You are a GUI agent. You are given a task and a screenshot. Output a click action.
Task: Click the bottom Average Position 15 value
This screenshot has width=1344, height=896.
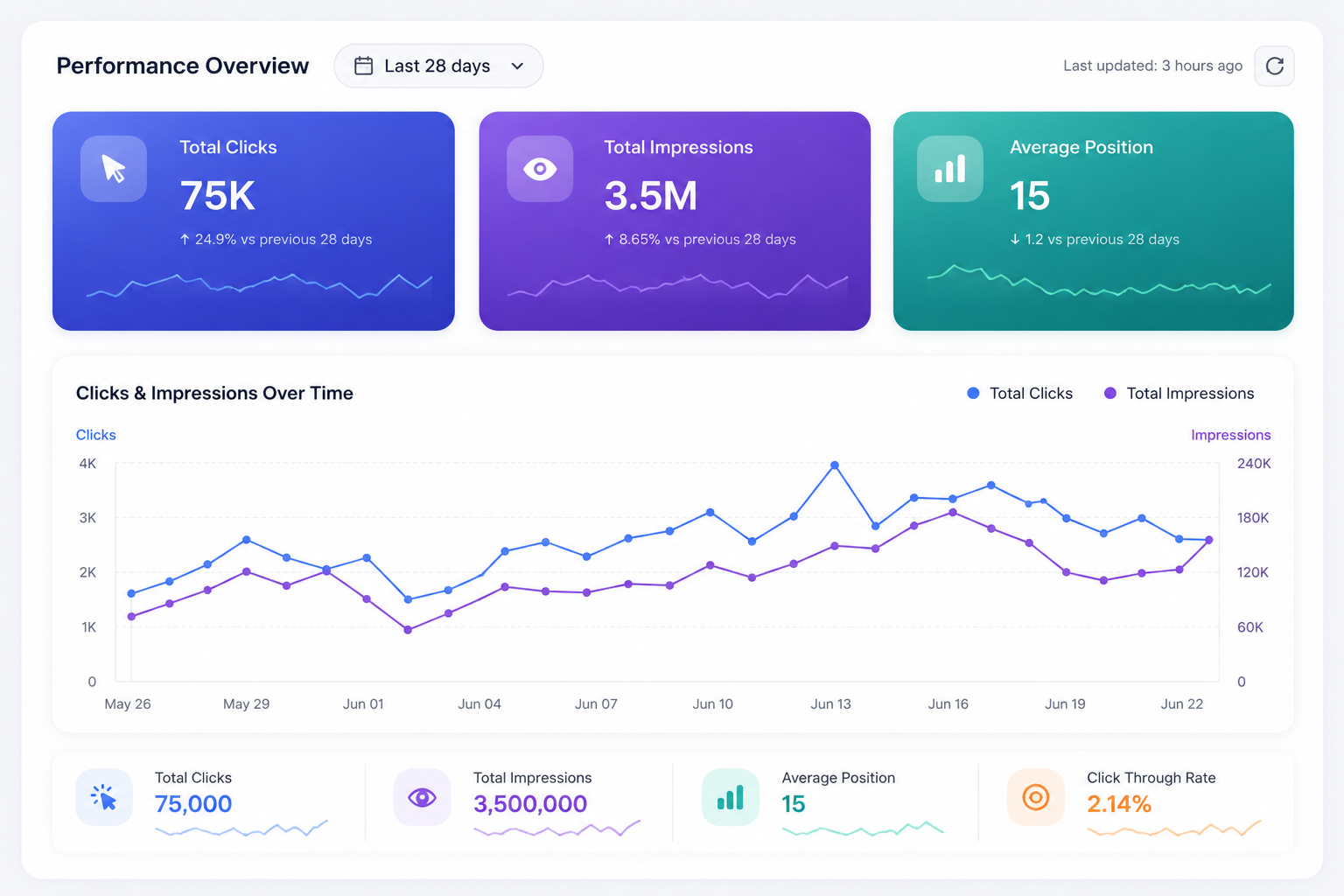click(794, 804)
